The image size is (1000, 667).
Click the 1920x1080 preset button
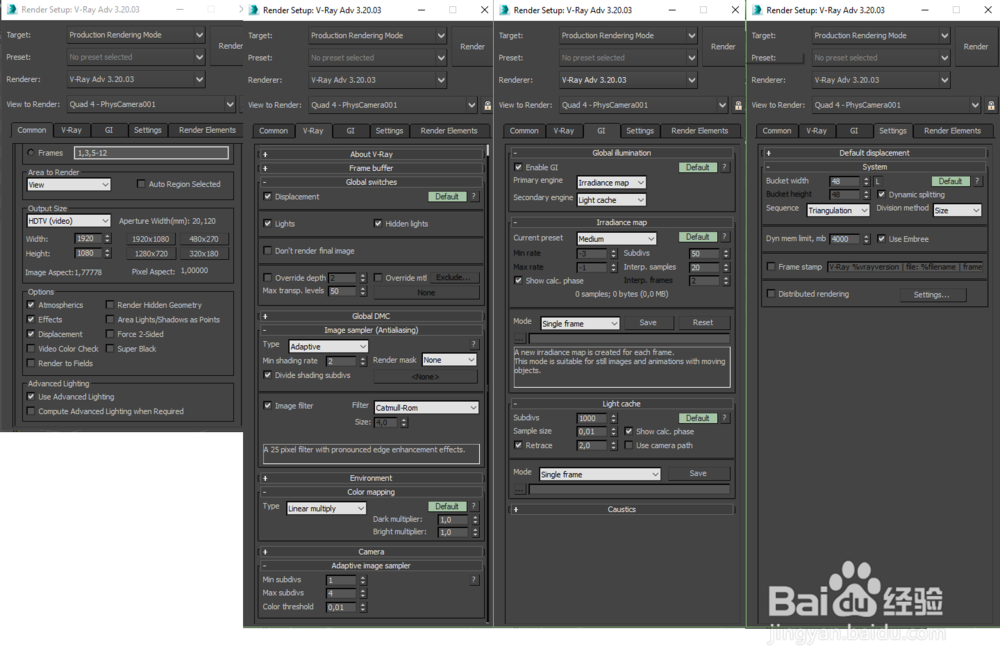point(151,239)
